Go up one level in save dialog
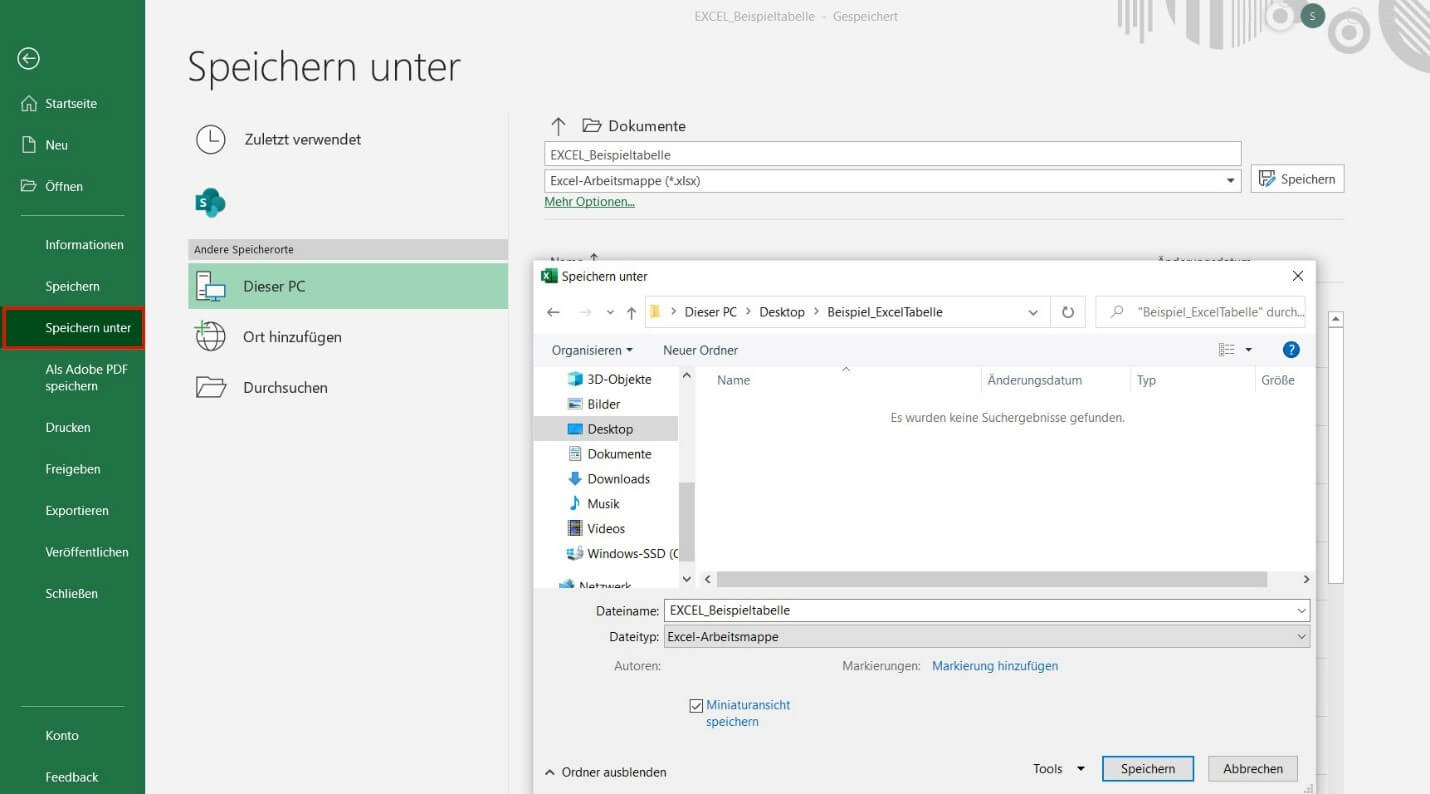 point(631,312)
